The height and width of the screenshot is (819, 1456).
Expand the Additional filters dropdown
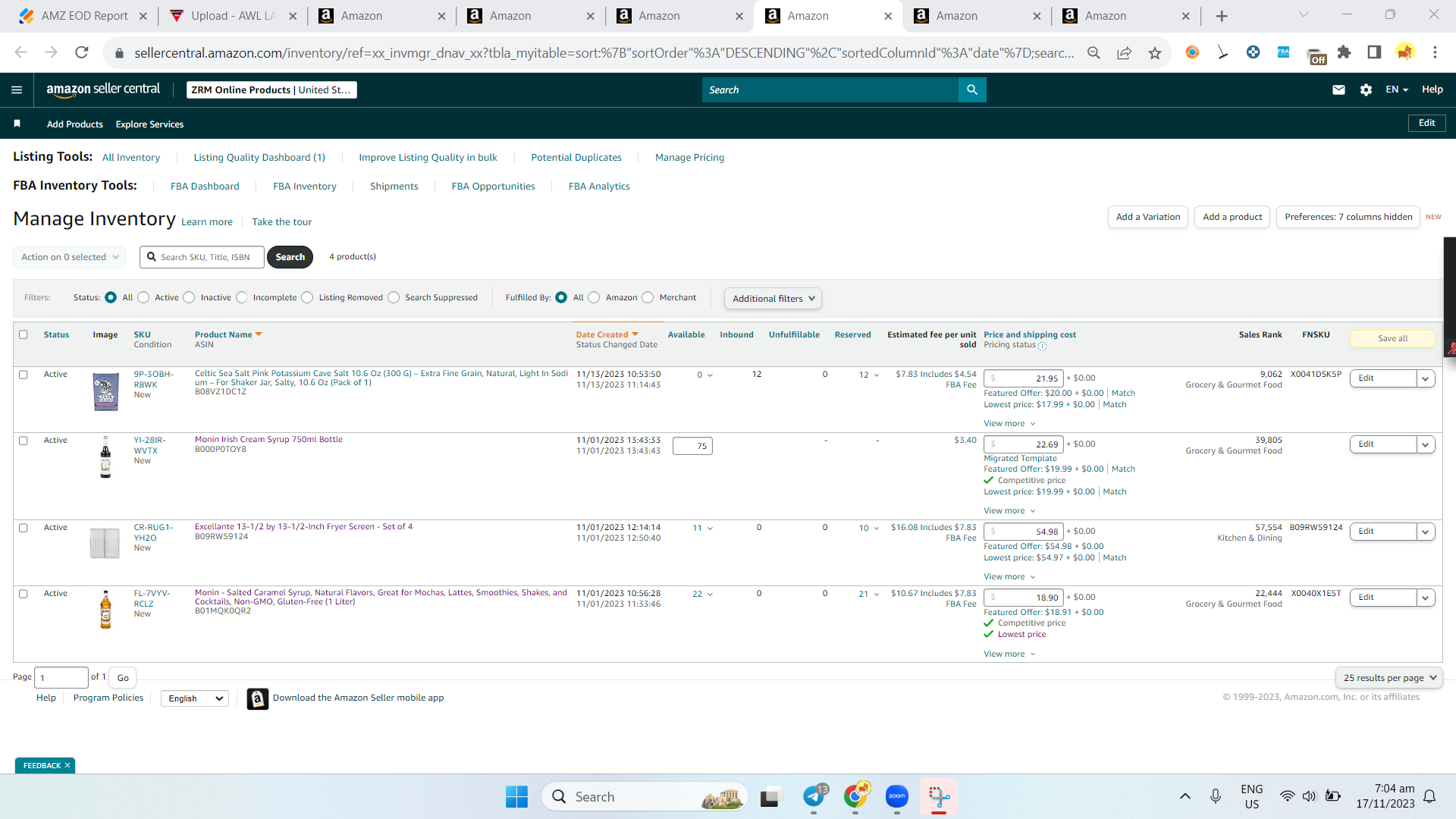(x=773, y=299)
